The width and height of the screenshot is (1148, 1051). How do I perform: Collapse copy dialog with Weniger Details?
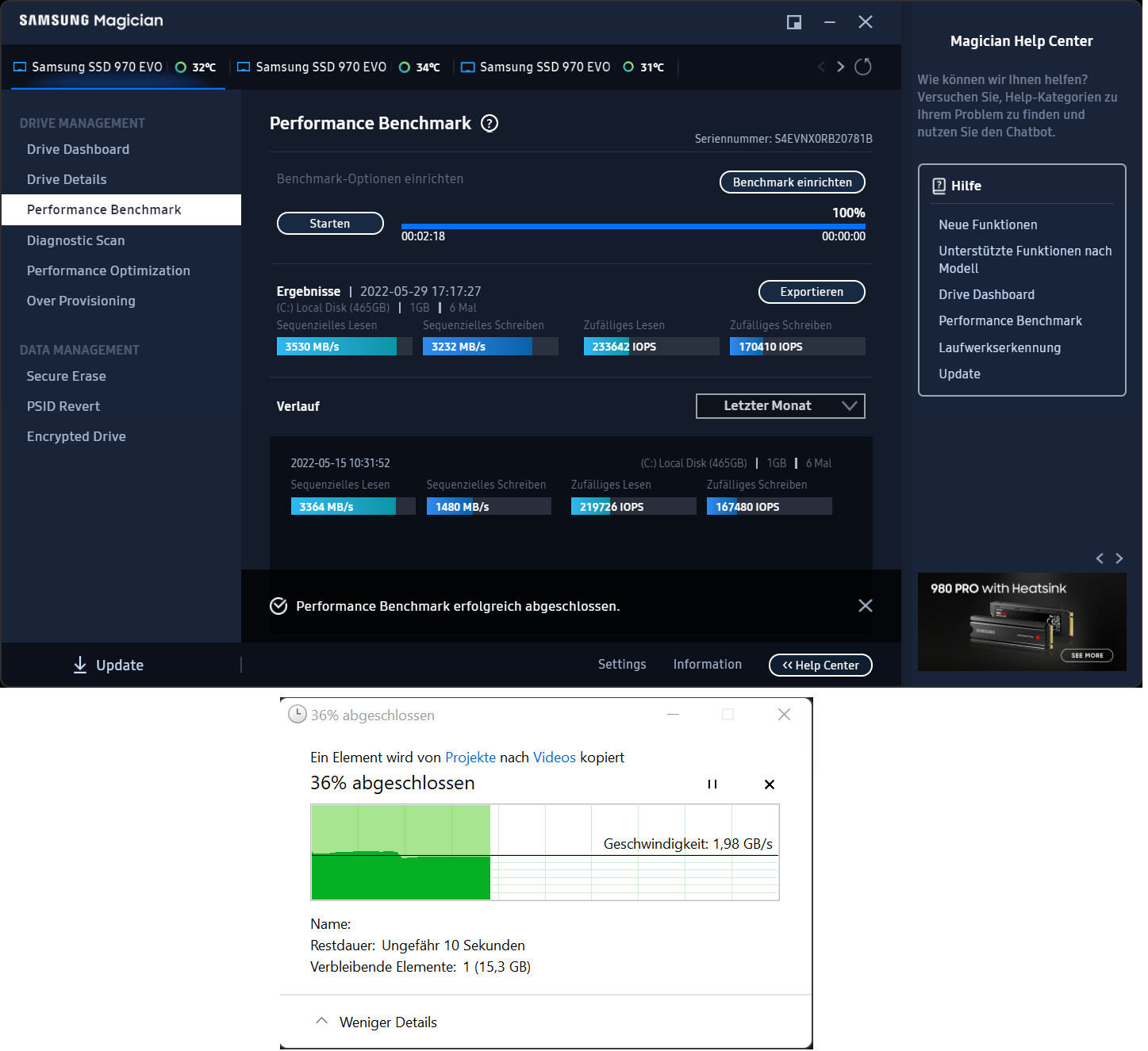(376, 1022)
